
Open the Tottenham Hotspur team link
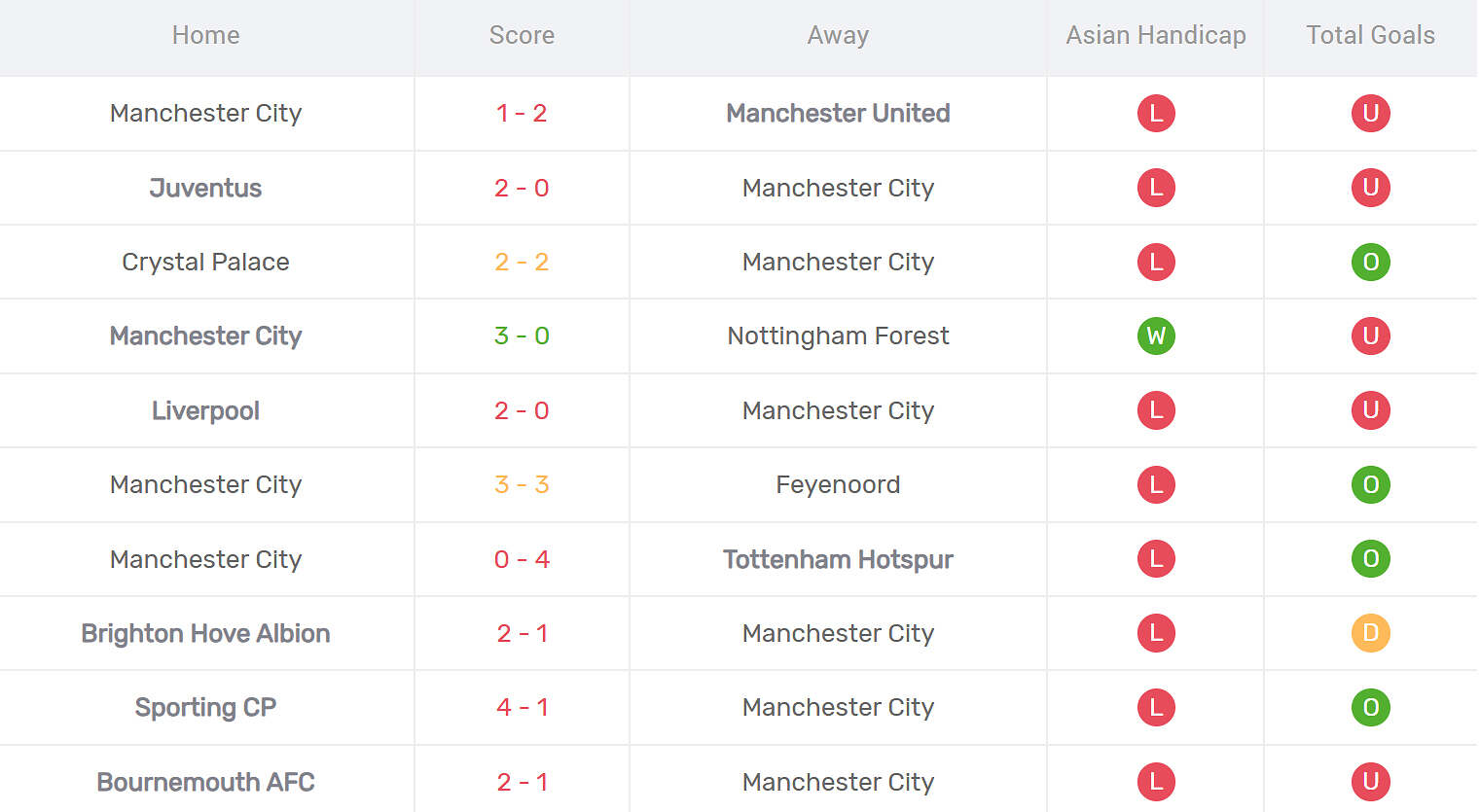pos(838,559)
